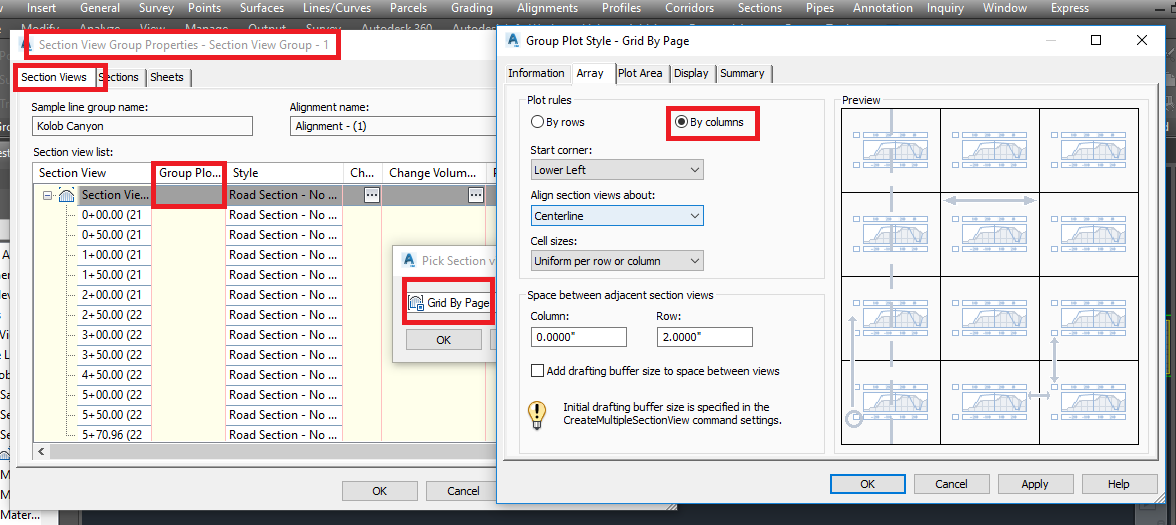Click the Grid By Page style icon

point(416,303)
